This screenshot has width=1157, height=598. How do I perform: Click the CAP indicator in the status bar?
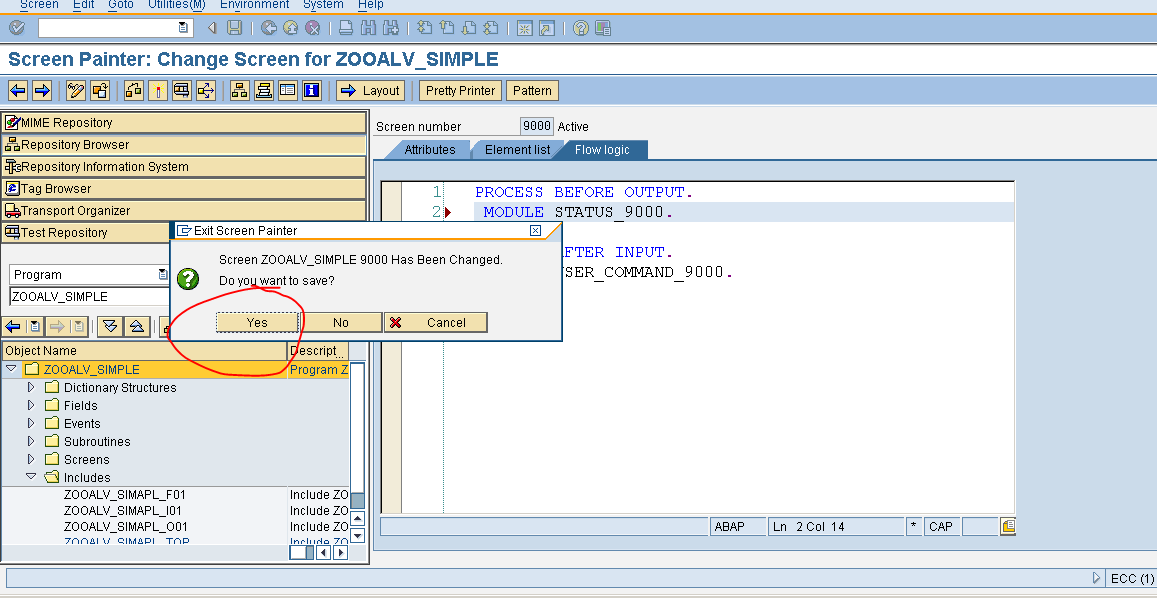pyautogui.click(x=940, y=525)
